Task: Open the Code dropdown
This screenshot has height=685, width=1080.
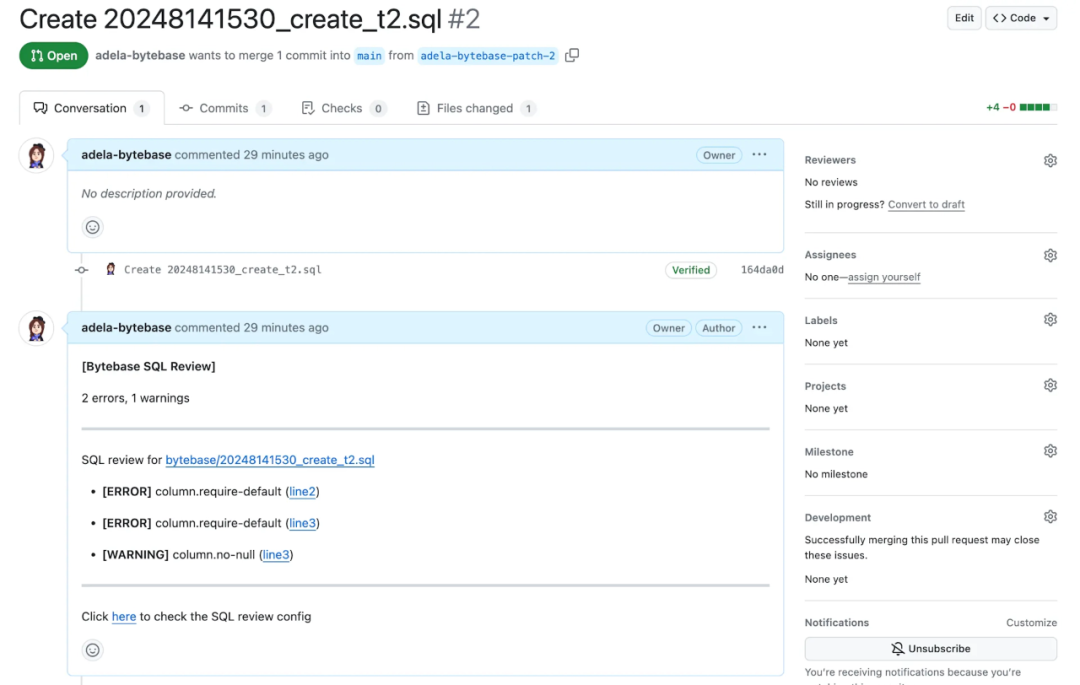Action: (x=1021, y=19)
